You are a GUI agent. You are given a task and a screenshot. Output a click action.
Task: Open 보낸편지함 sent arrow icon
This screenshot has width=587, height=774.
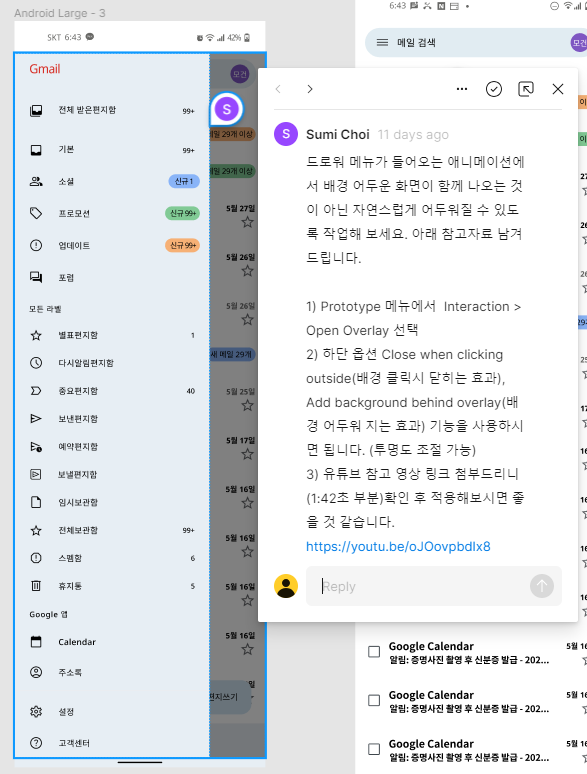click(36, 419)
